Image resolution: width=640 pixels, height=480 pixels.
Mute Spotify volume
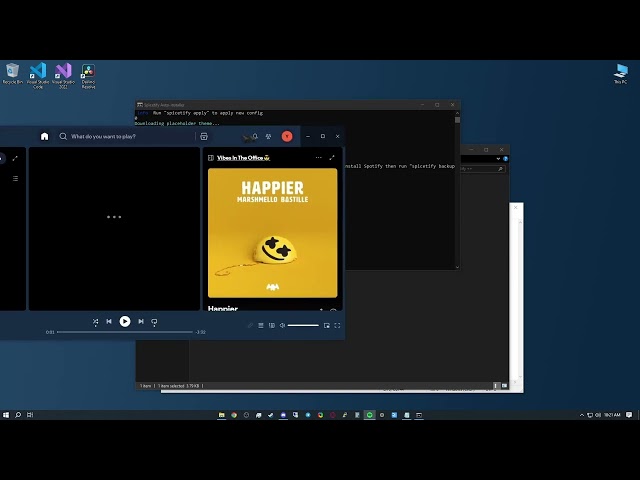click(282, 325)
